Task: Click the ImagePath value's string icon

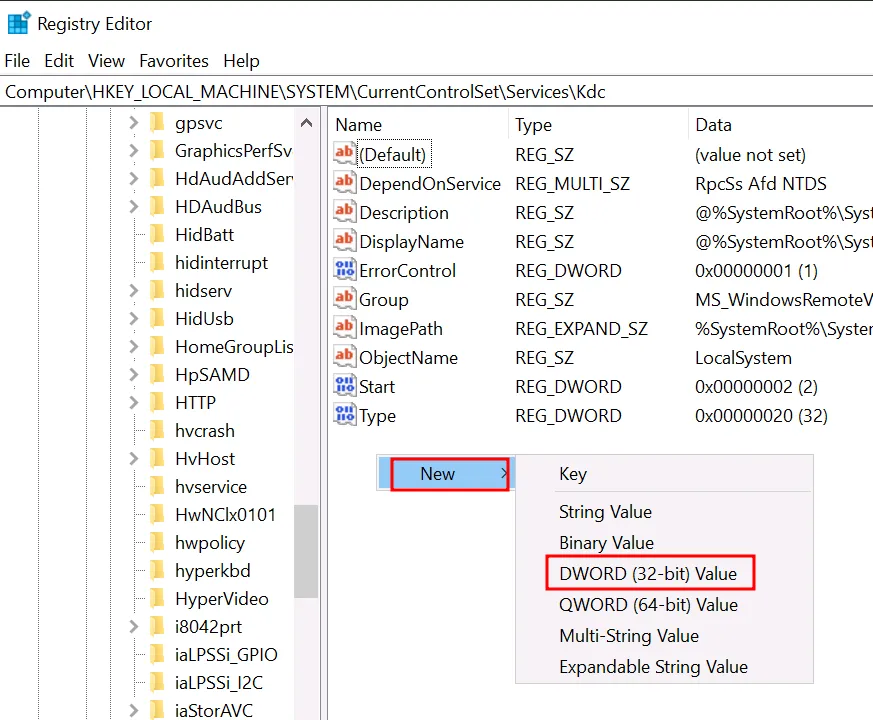Action: (x=345, y=328)
